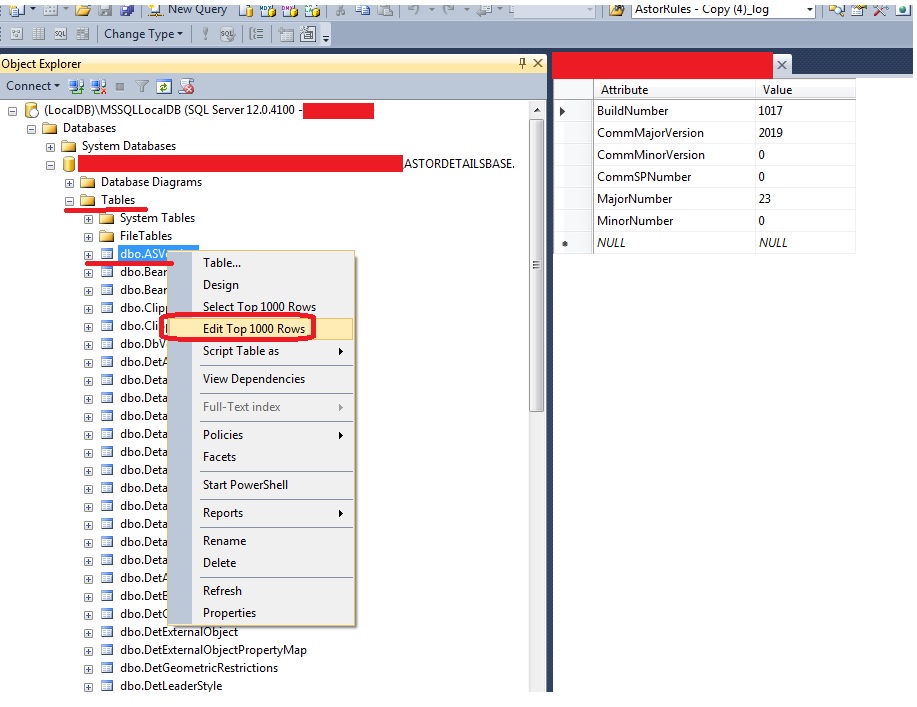Collapse the Tables folder node

(x=69, y=199)
